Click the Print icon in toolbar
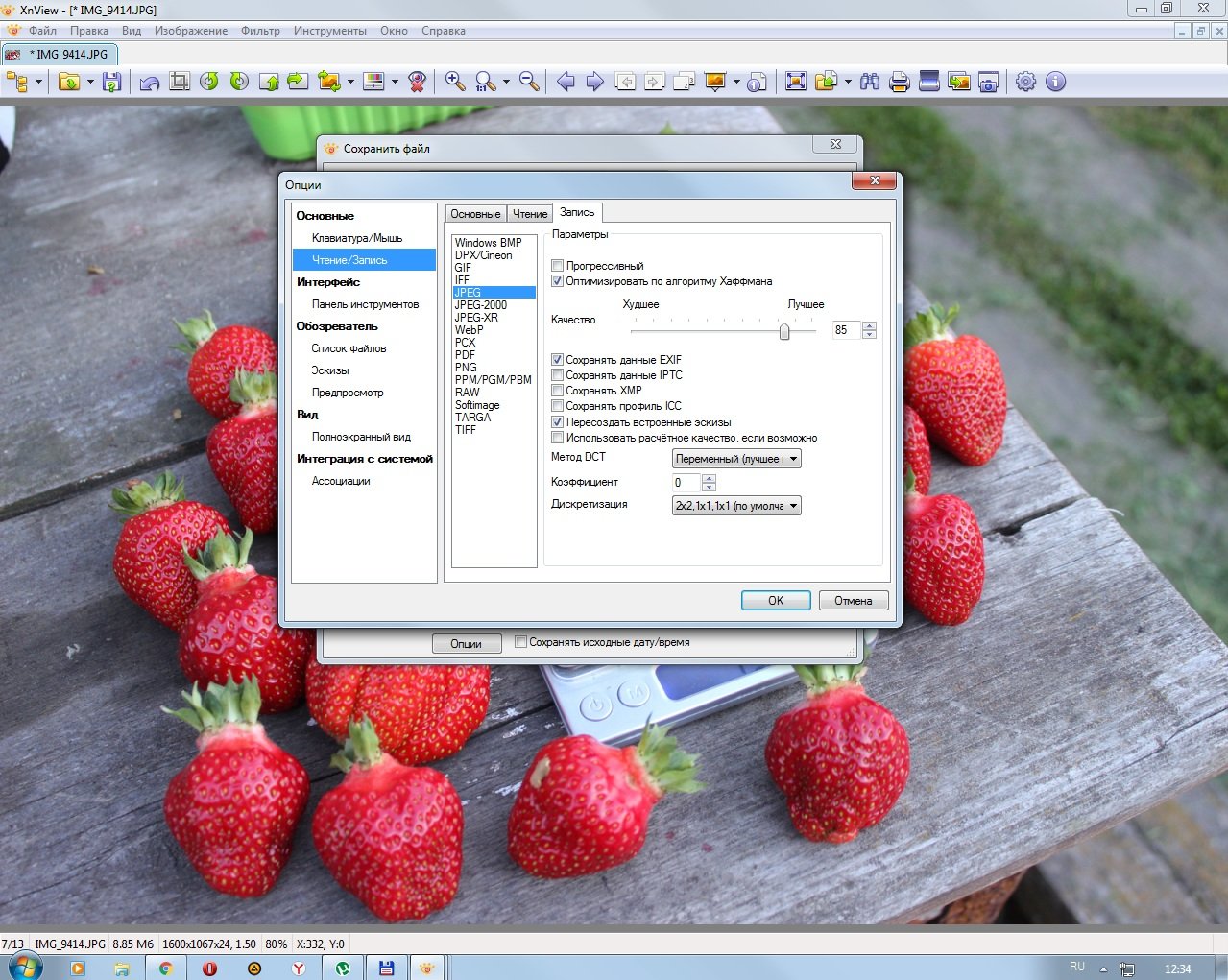Image resolution: width=1228 pixels, height=980 pixels. coord(899,82)
